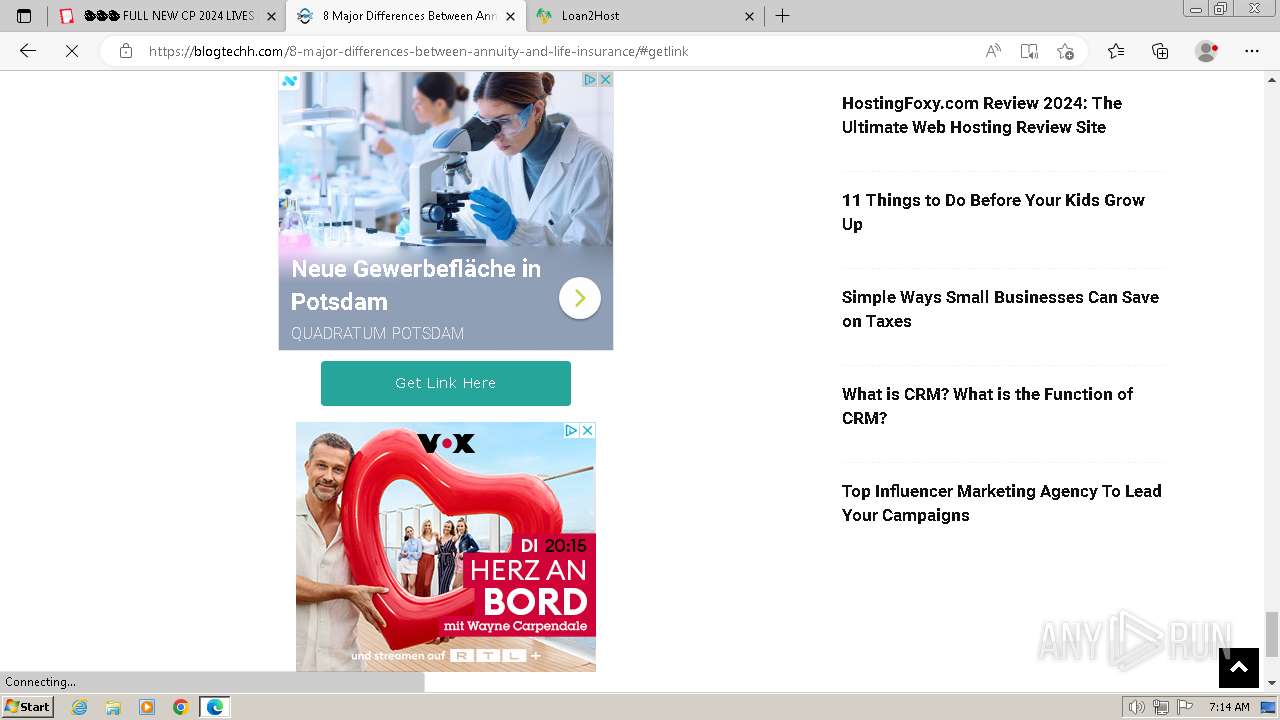Enter Immersive Reader mode
Image resolution: width=1280 pixels, height=720 pixels.
point(1029,51)
